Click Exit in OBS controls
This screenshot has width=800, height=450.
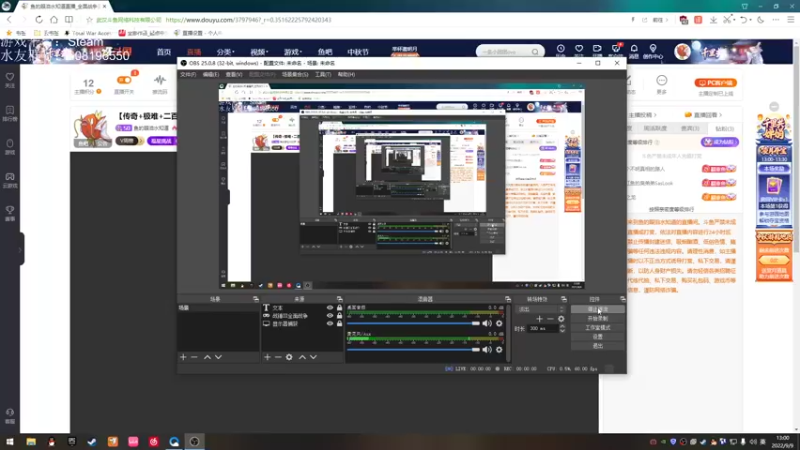pyautogui.click(x=597, y=346)
